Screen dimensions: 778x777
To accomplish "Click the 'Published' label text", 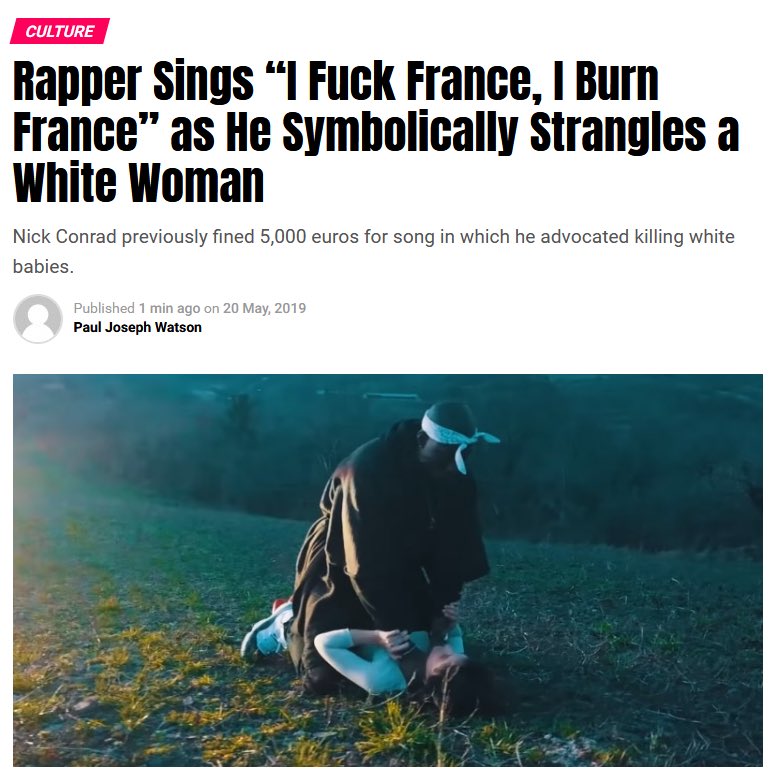I will tap(104, 308).
